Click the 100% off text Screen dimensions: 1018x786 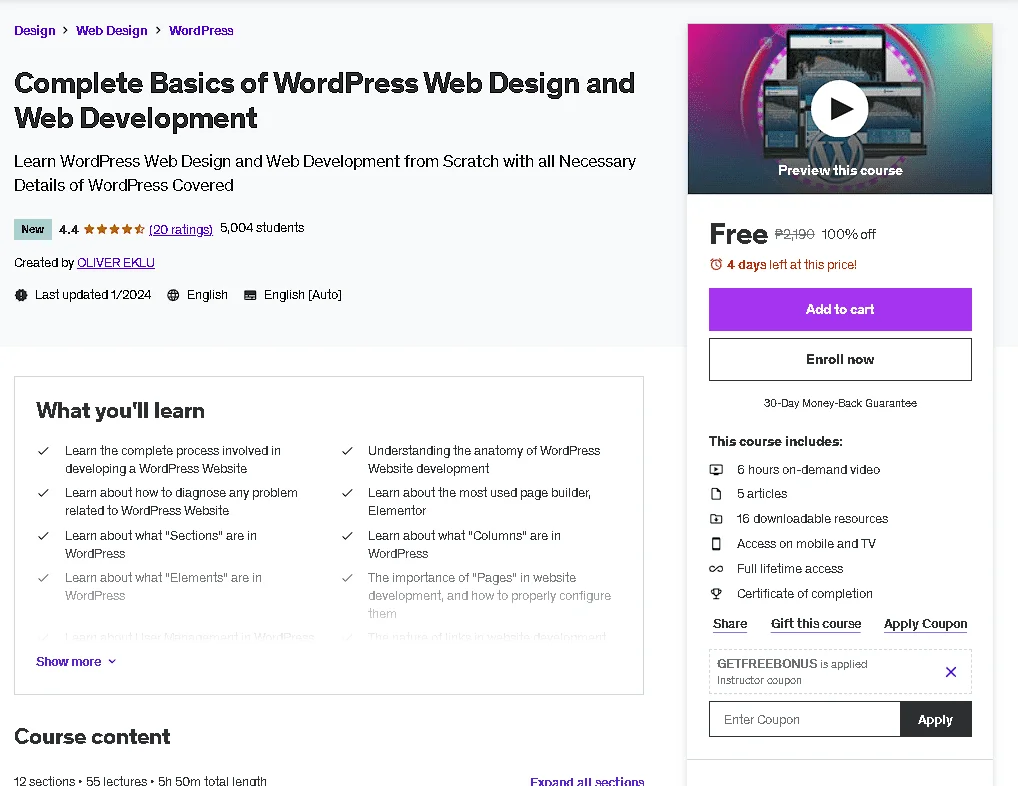click(x=849, y=234)
